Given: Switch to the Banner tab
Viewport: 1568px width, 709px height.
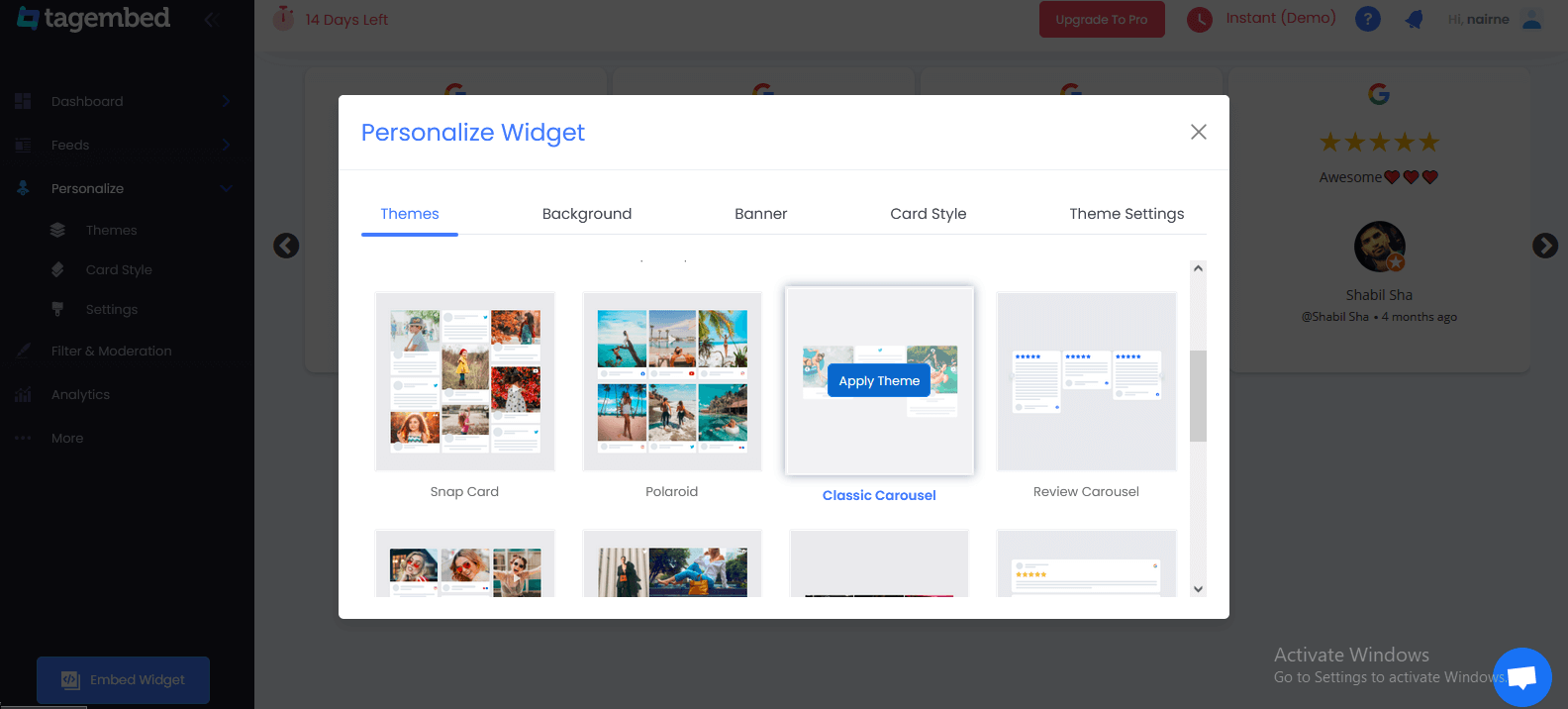Looking at the screenshot, I should 761,214.
